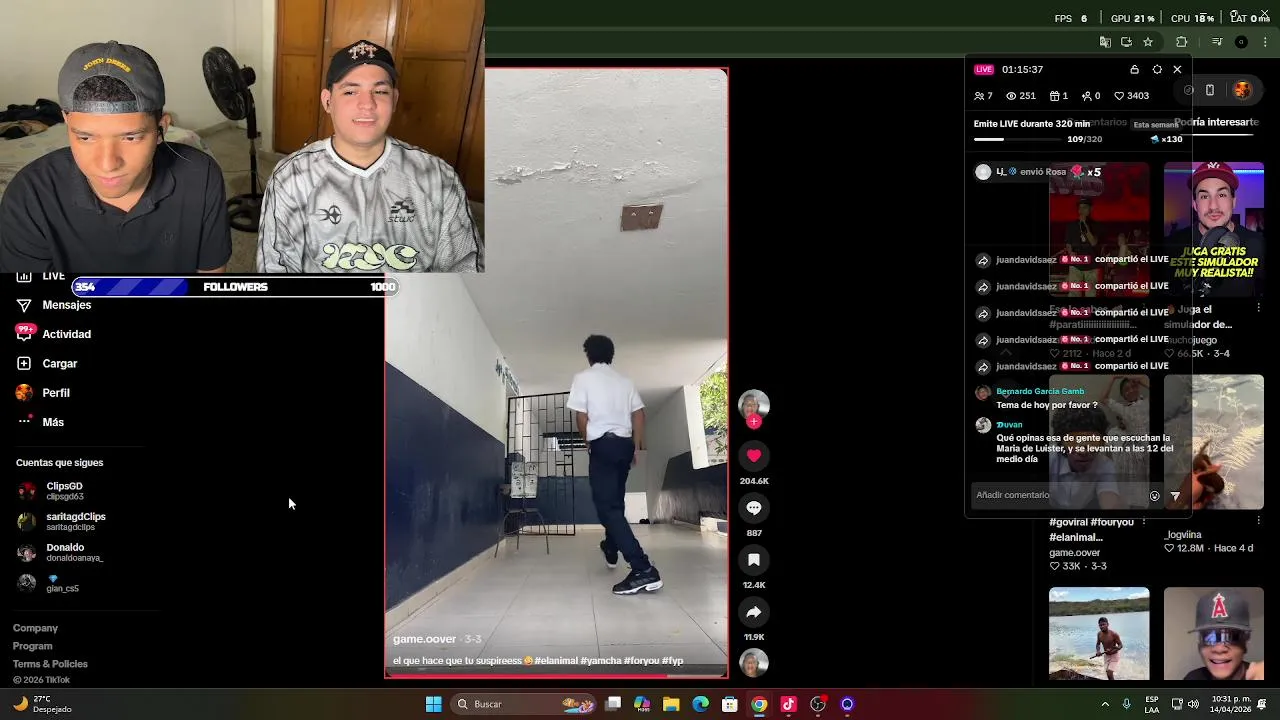Follow the creator via the red plus badge
Viewport: 1280px width, 720px height.
click(x=754, y=422)
